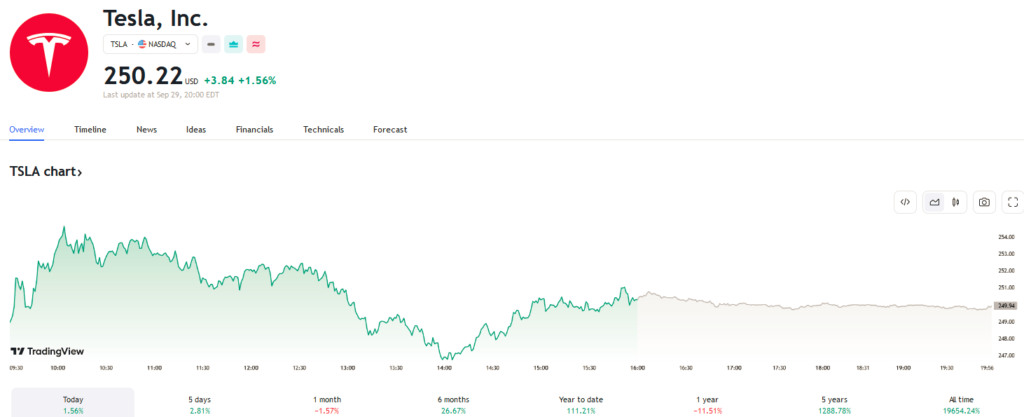Screen dimensions: 1024x417
Task: Open the TSLA NASDAQ symbol dropdown
Action: [150, 44]
